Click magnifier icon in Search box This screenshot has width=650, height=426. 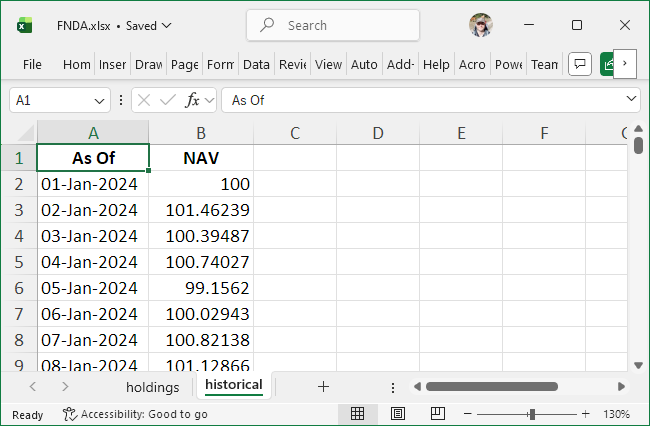(x=267, y=25)
